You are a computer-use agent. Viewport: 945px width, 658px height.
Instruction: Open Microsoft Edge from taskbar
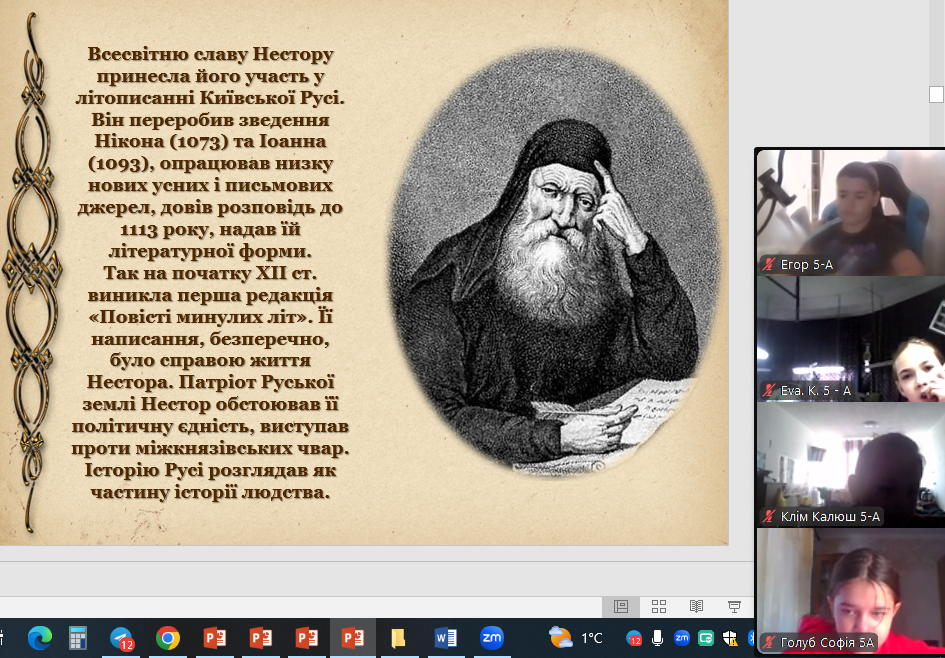click(x=40, y=638)
